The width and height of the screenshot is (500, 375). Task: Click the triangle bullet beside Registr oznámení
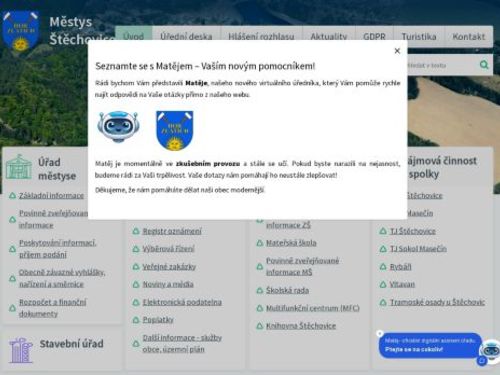coord(136,231)
